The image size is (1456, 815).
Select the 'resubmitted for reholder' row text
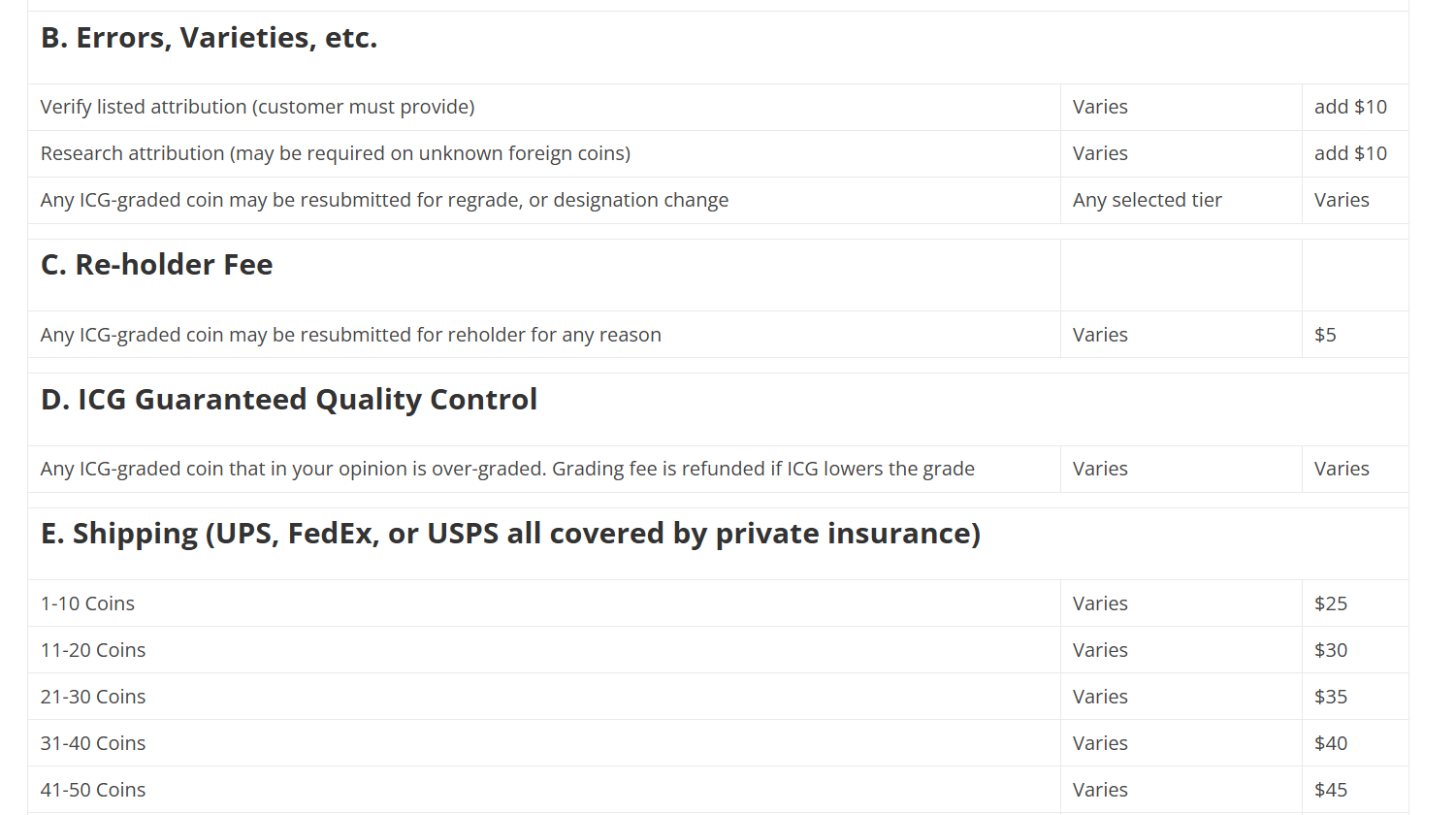click(351, 335)
